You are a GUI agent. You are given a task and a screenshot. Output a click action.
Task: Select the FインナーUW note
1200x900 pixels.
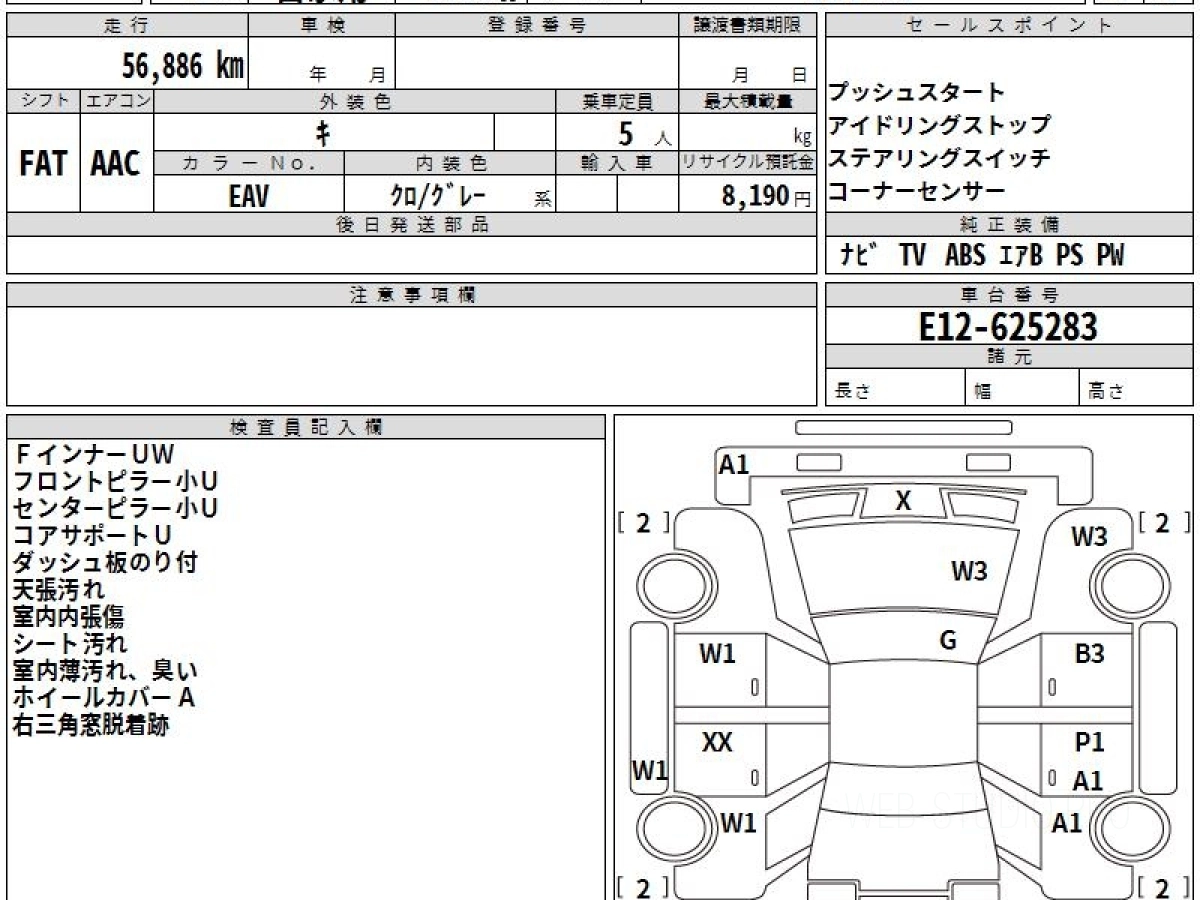point(94,454)
